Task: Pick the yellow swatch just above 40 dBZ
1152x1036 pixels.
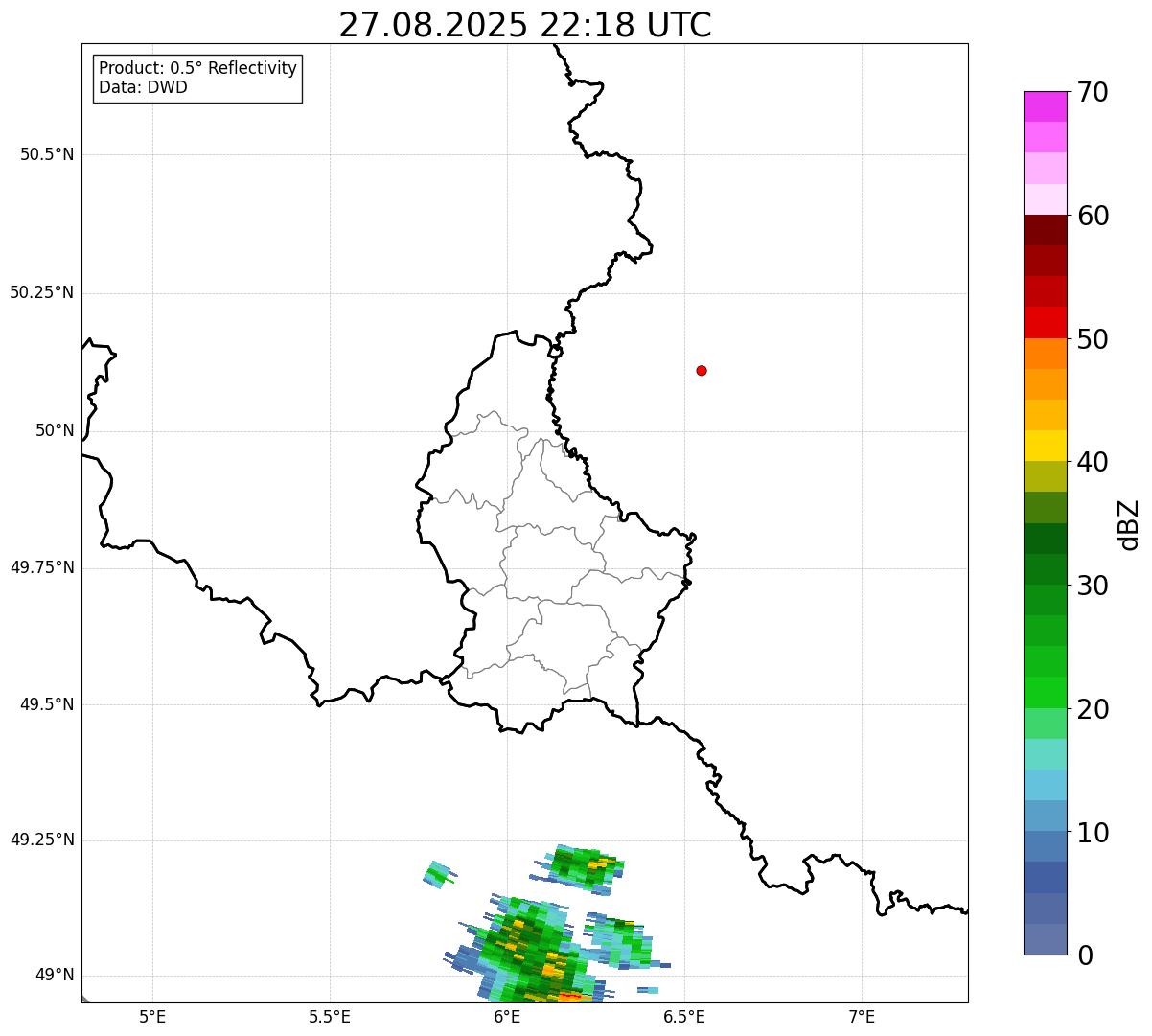Action: pos(1045,446)
